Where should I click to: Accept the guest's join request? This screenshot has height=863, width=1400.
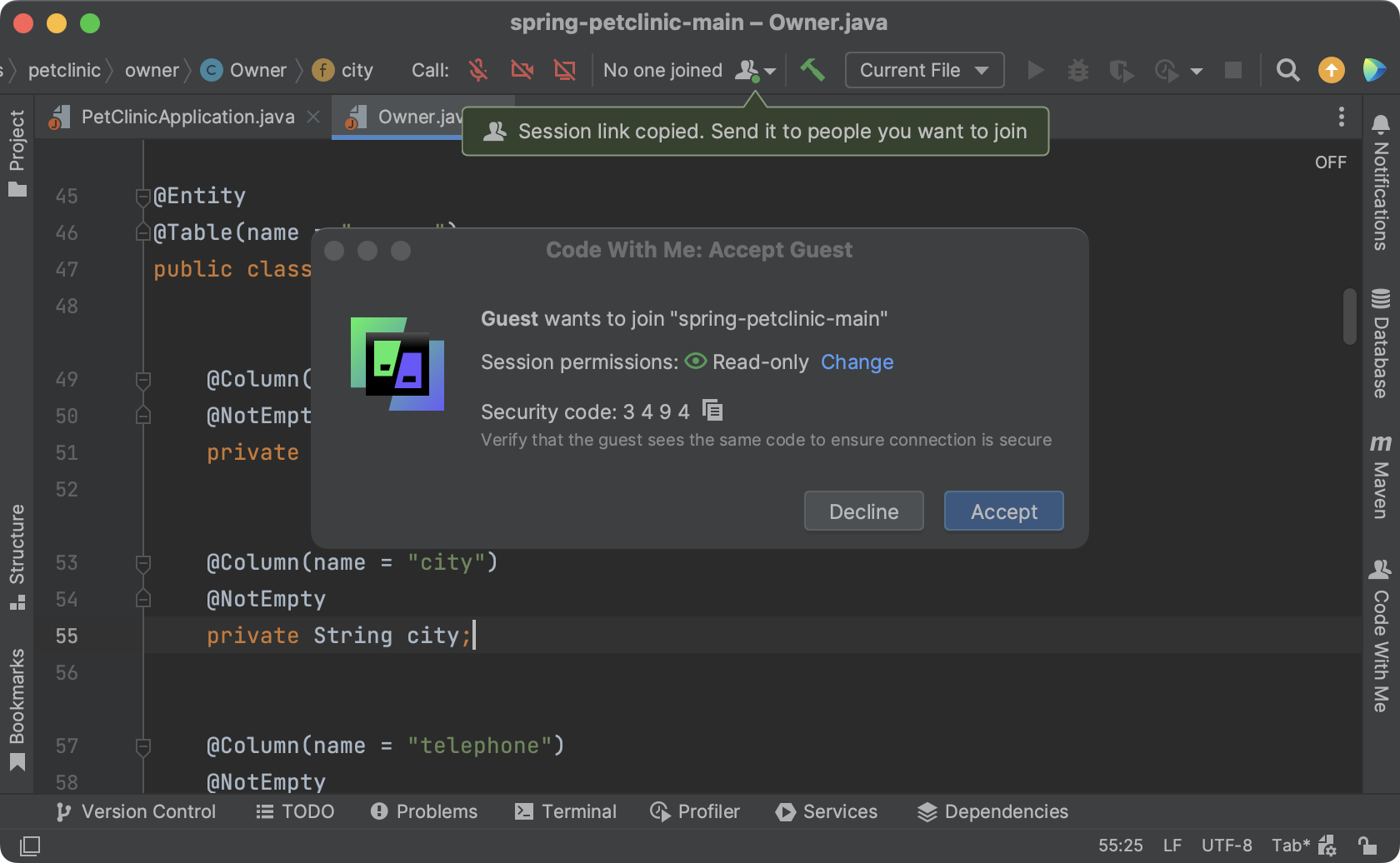pos(1003,511)
